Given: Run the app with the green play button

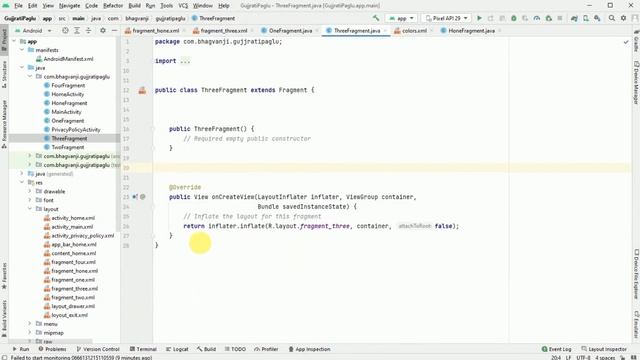Looking at the screenshot, I should click(x=480, y=18).
